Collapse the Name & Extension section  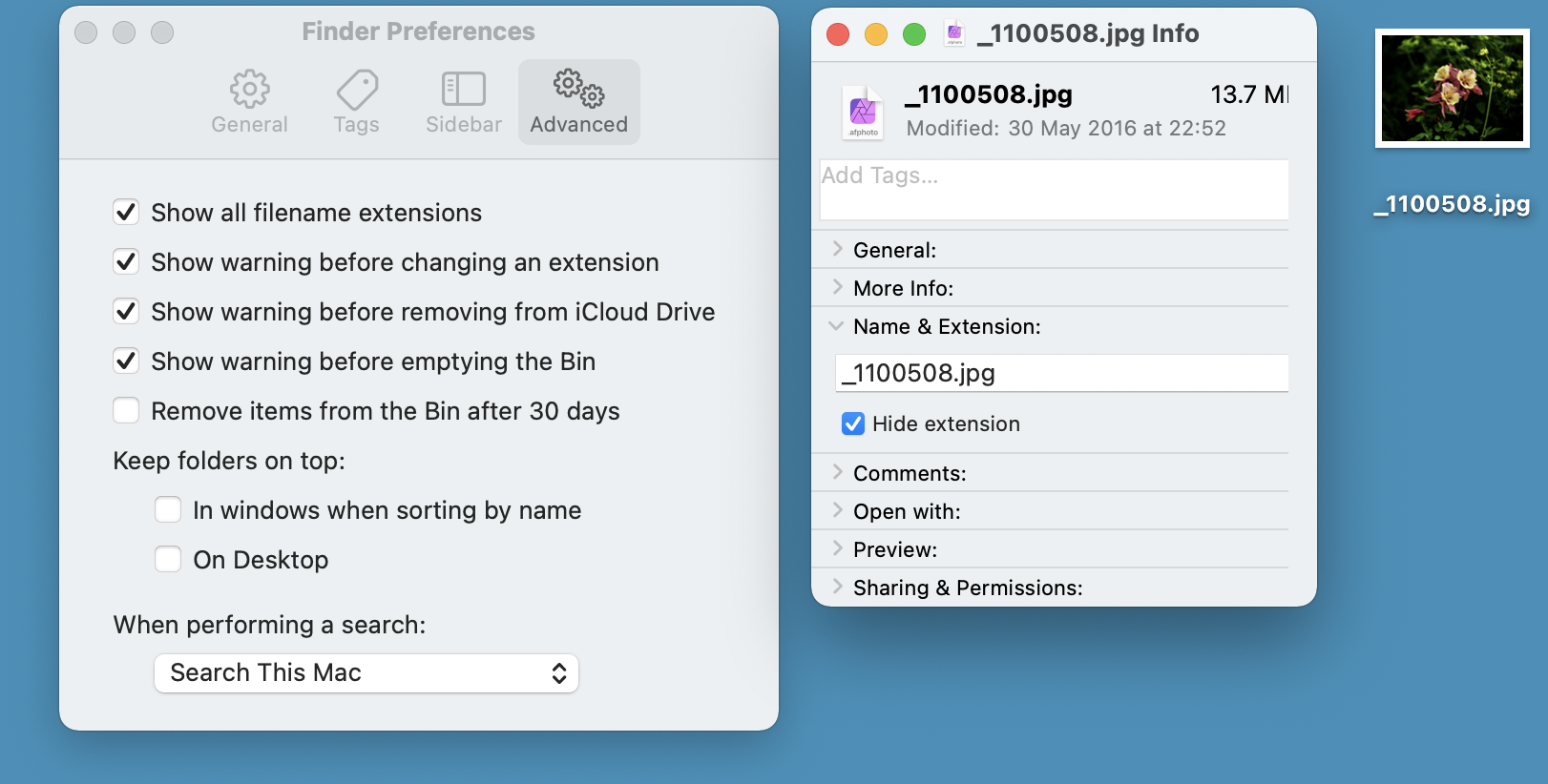837,326
